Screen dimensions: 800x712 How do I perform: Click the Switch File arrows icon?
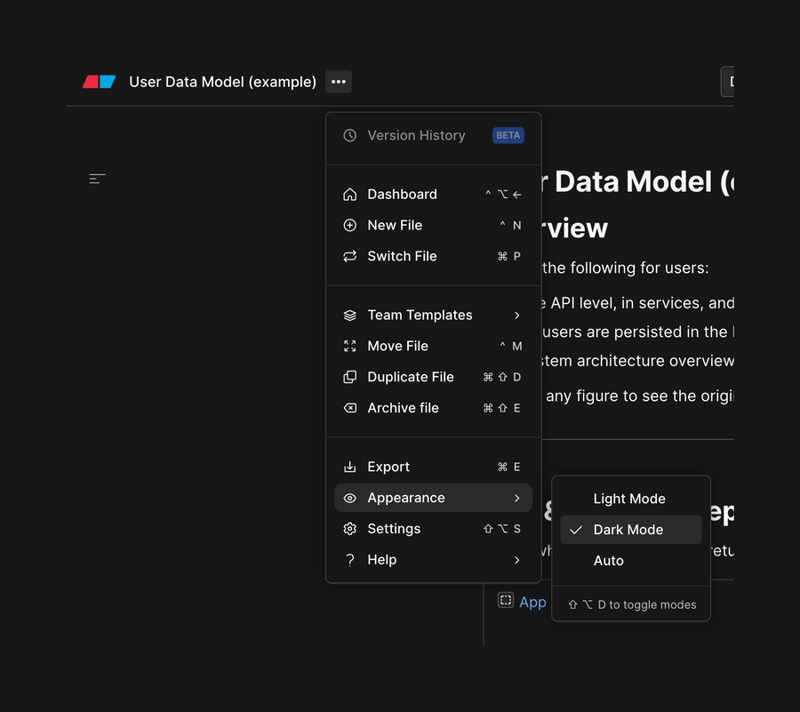[351, 256]
